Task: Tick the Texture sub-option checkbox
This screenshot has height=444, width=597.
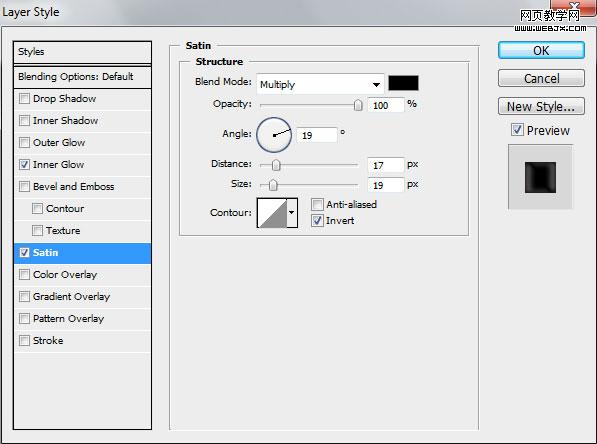Action: pos(37,230)
